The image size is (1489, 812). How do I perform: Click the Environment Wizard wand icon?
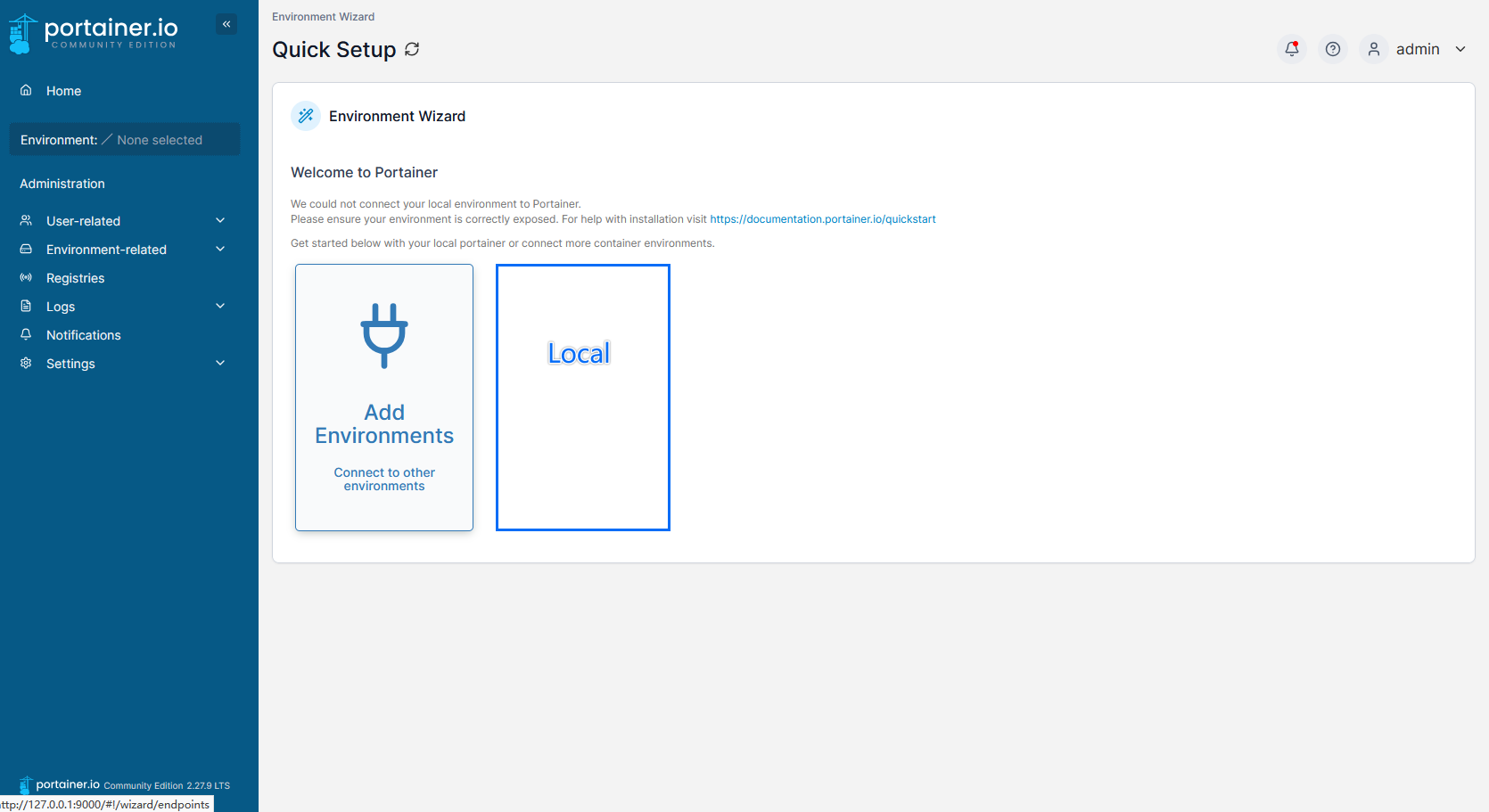[306, 116]
